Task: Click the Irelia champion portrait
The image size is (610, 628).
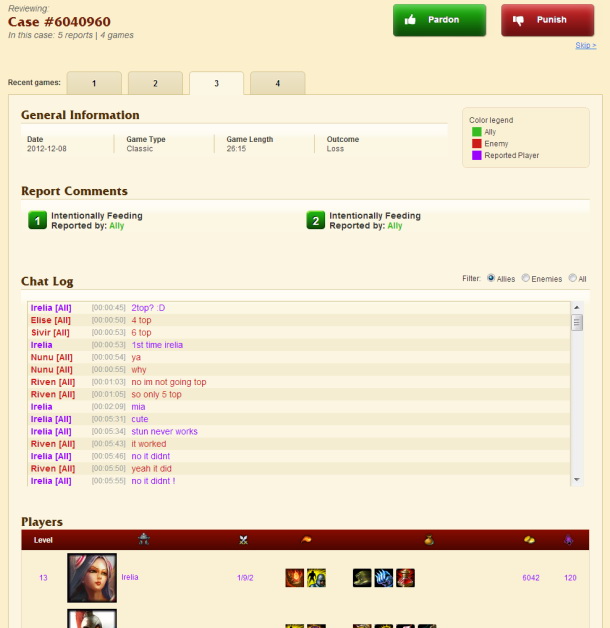Action: point(92,578)
